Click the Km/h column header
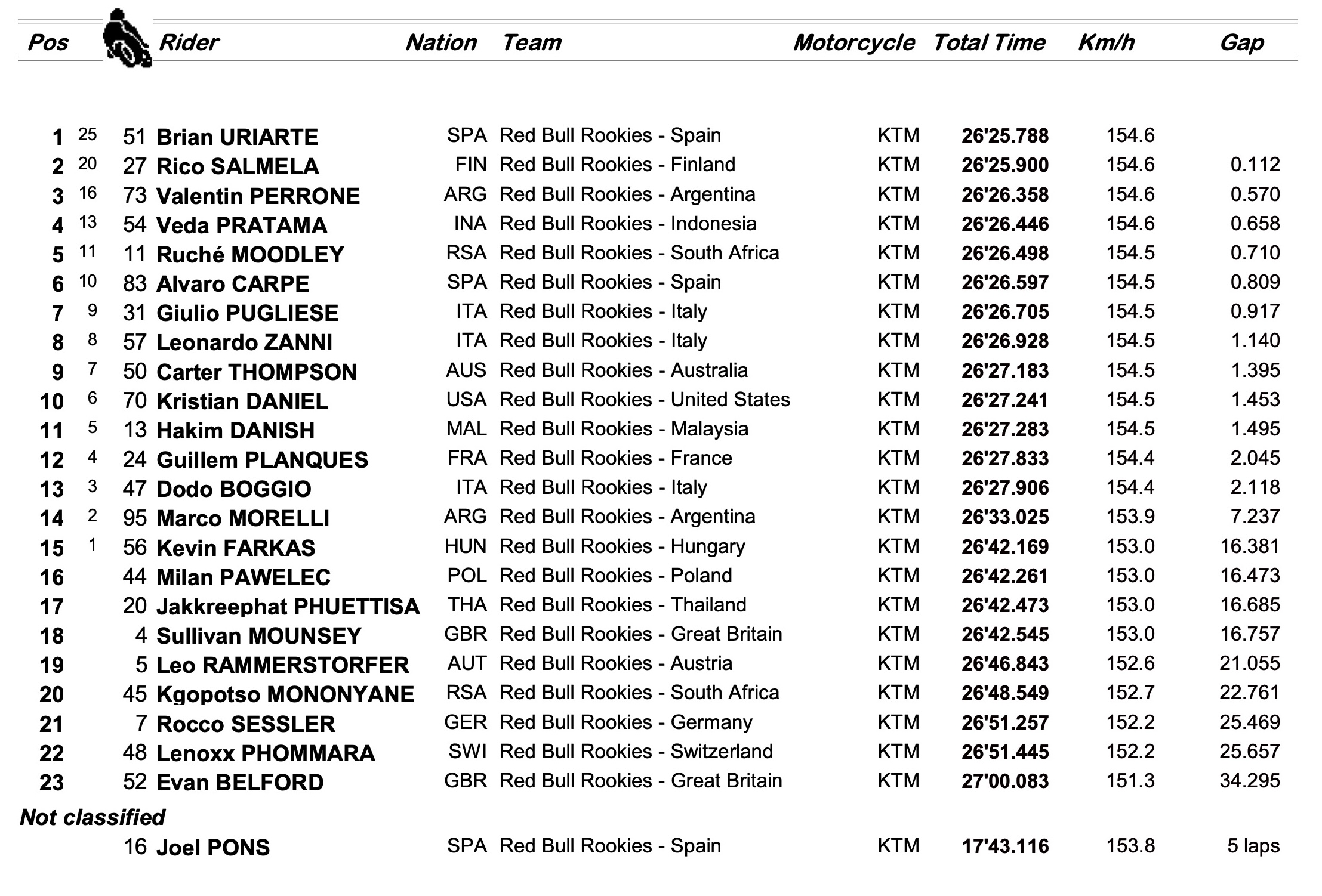This screenshot has width=1322, height=896. click(1106, 42)
